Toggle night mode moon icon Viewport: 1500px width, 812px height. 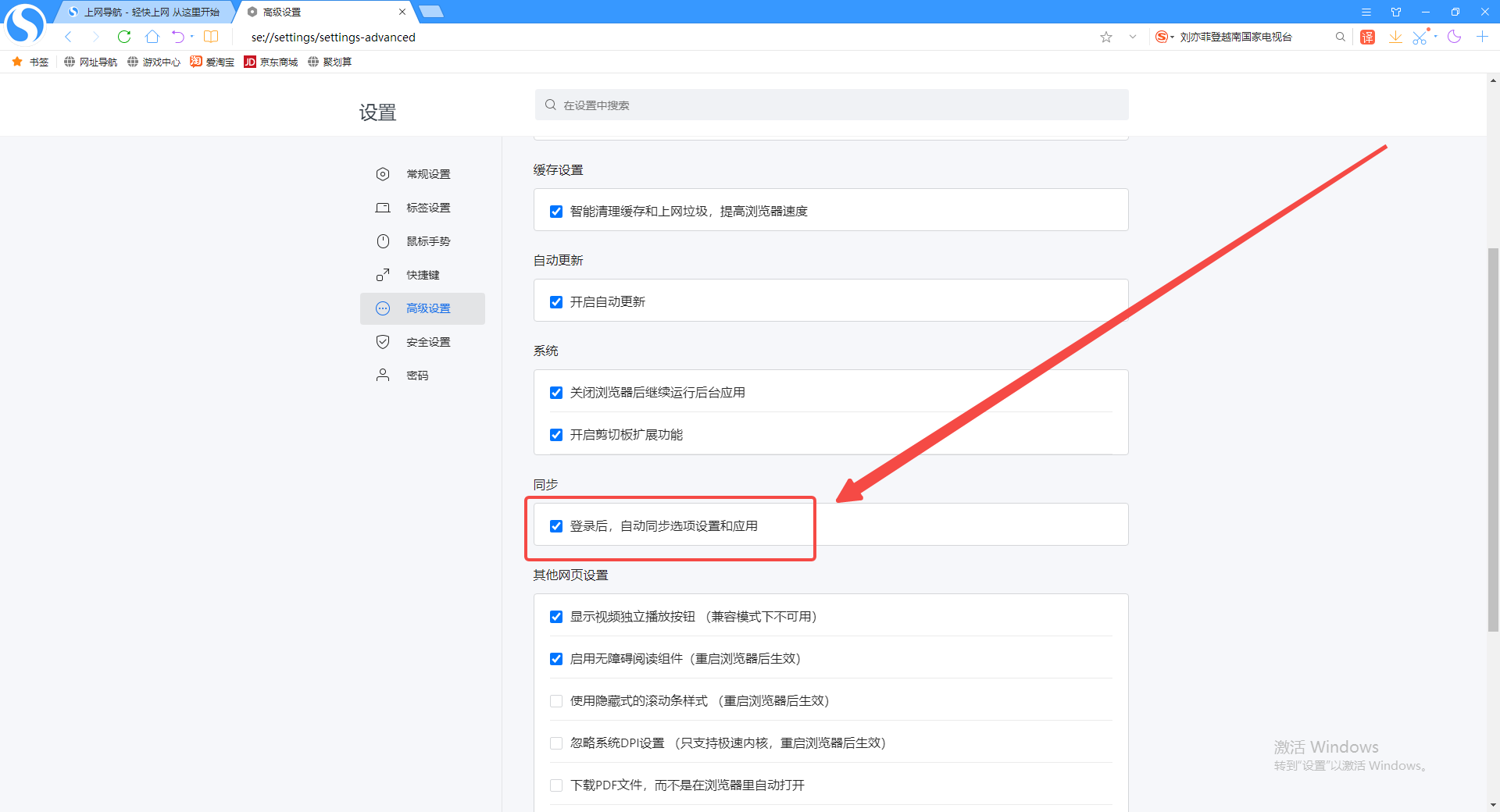click(x=1454, y=37)
